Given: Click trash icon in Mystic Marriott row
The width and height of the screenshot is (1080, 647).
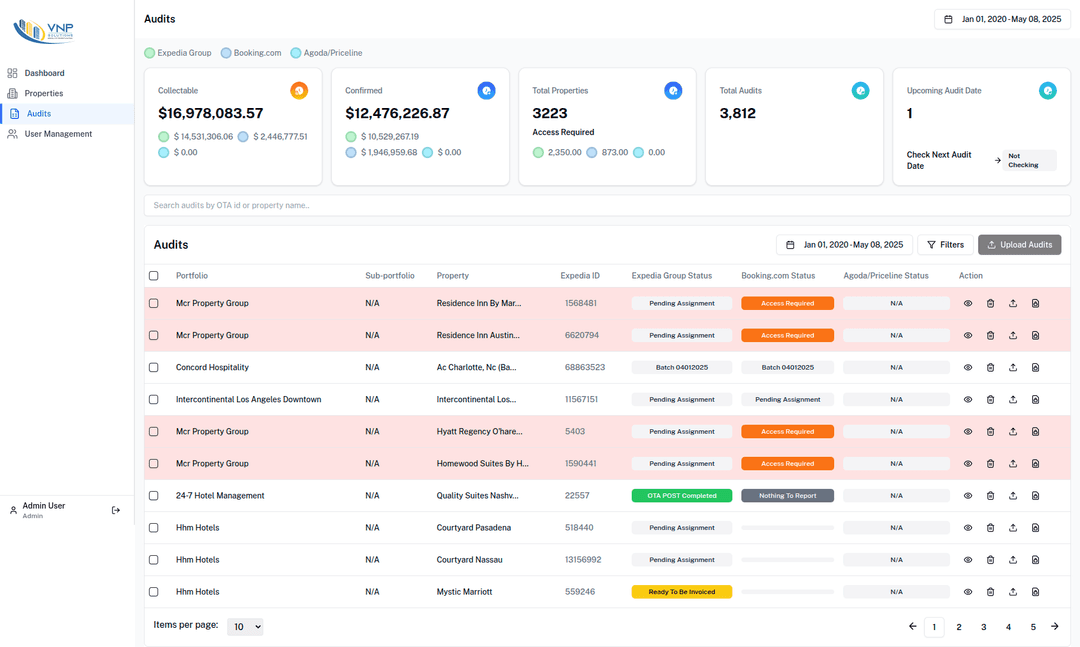Looking at the screenshot, I should coord(990,592).
